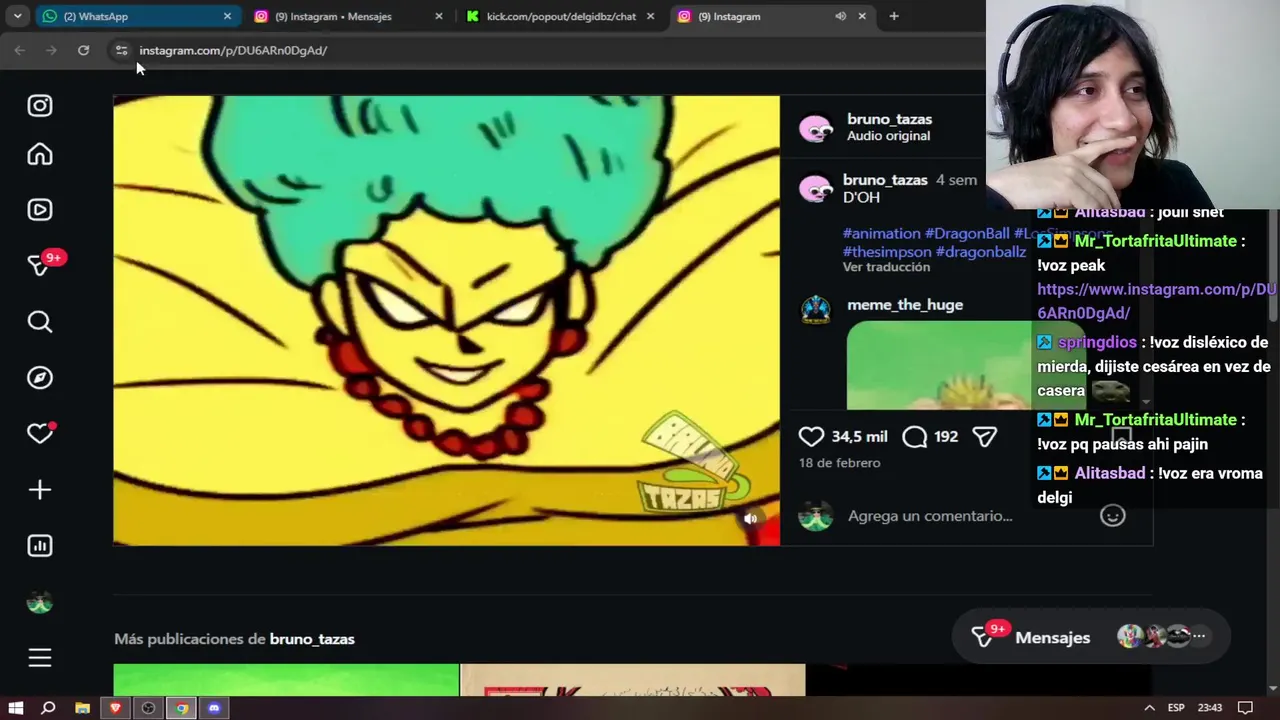1280x720 pixels.
Task: Switch to Discord in the taskbar
Action: pos(214,708)
